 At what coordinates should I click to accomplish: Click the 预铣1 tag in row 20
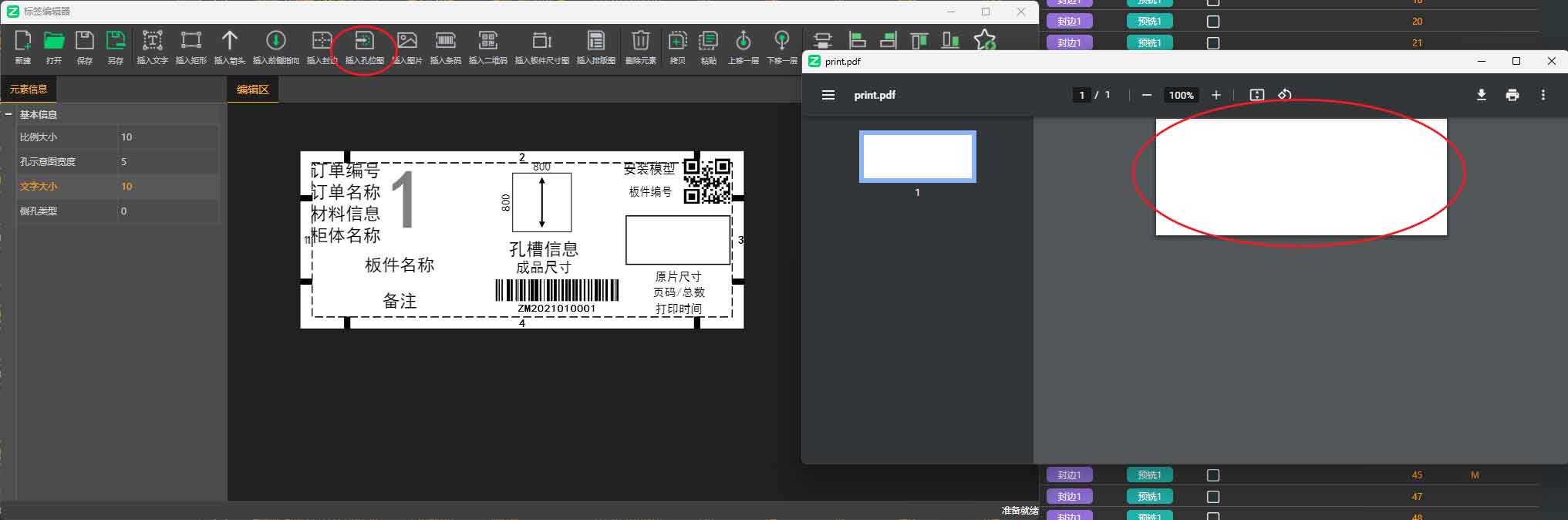(x=1149, y=22)
